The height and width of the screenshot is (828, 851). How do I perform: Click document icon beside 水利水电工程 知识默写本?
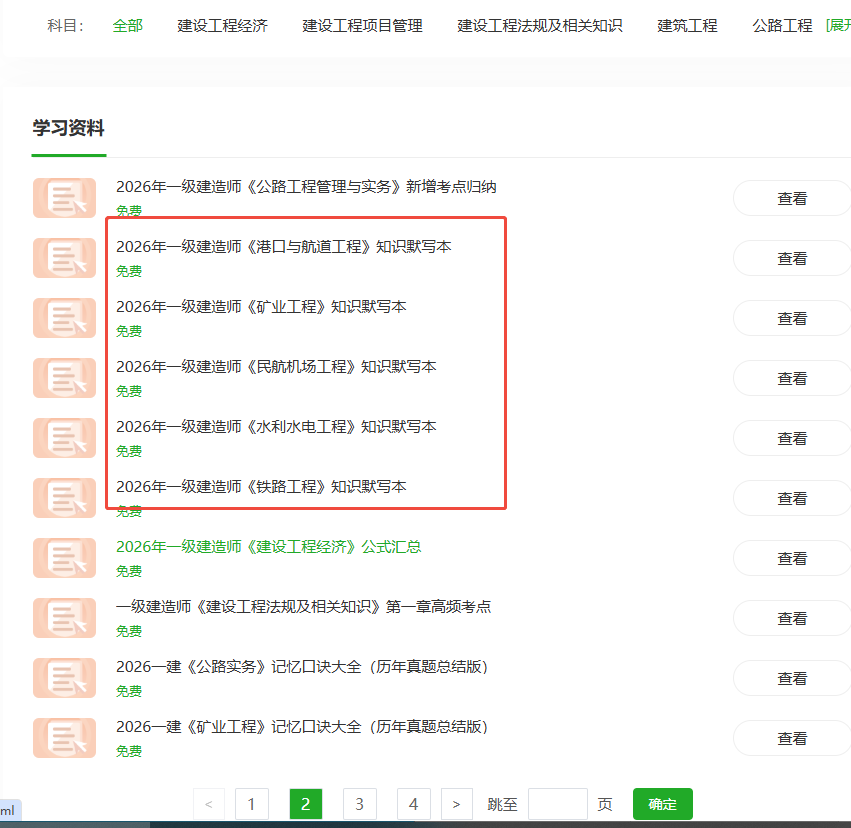coord(64,438)
